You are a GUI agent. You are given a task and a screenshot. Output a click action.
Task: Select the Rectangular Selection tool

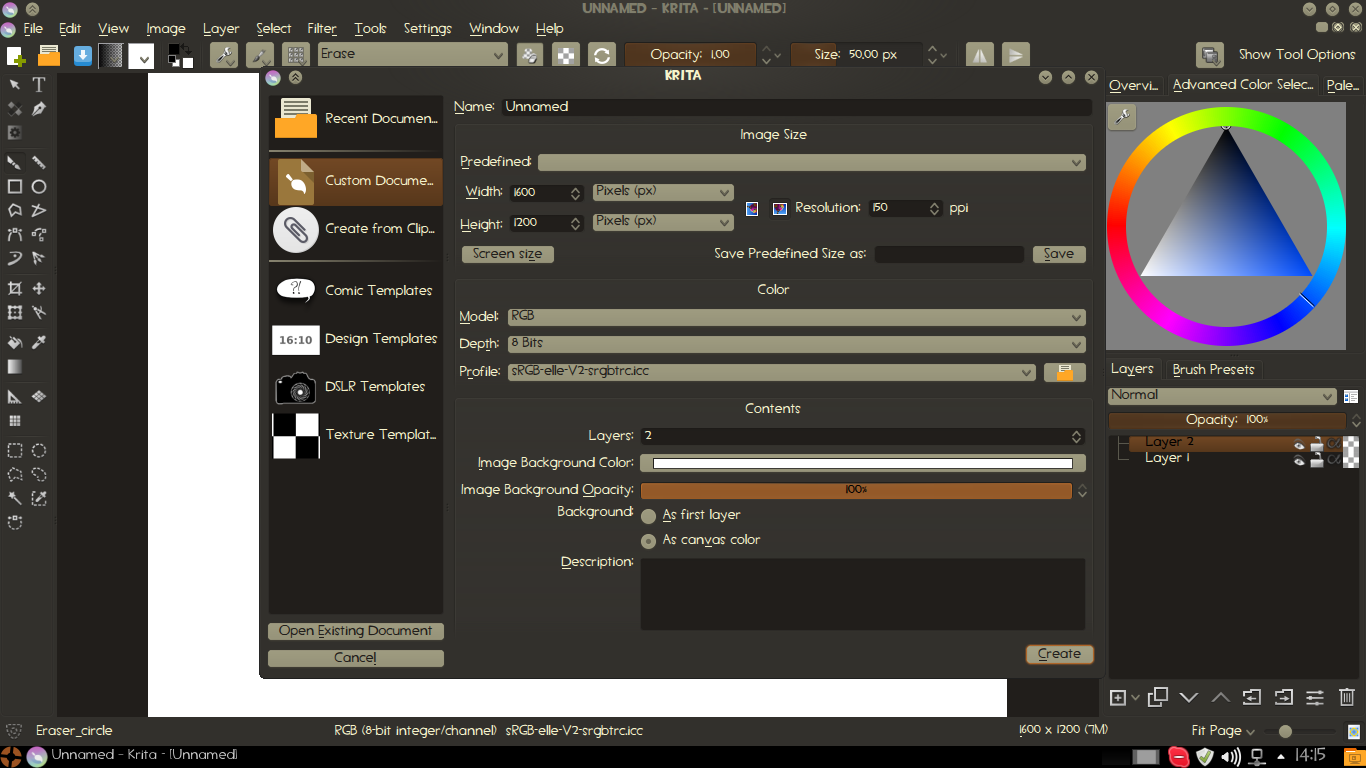(15, 450)
